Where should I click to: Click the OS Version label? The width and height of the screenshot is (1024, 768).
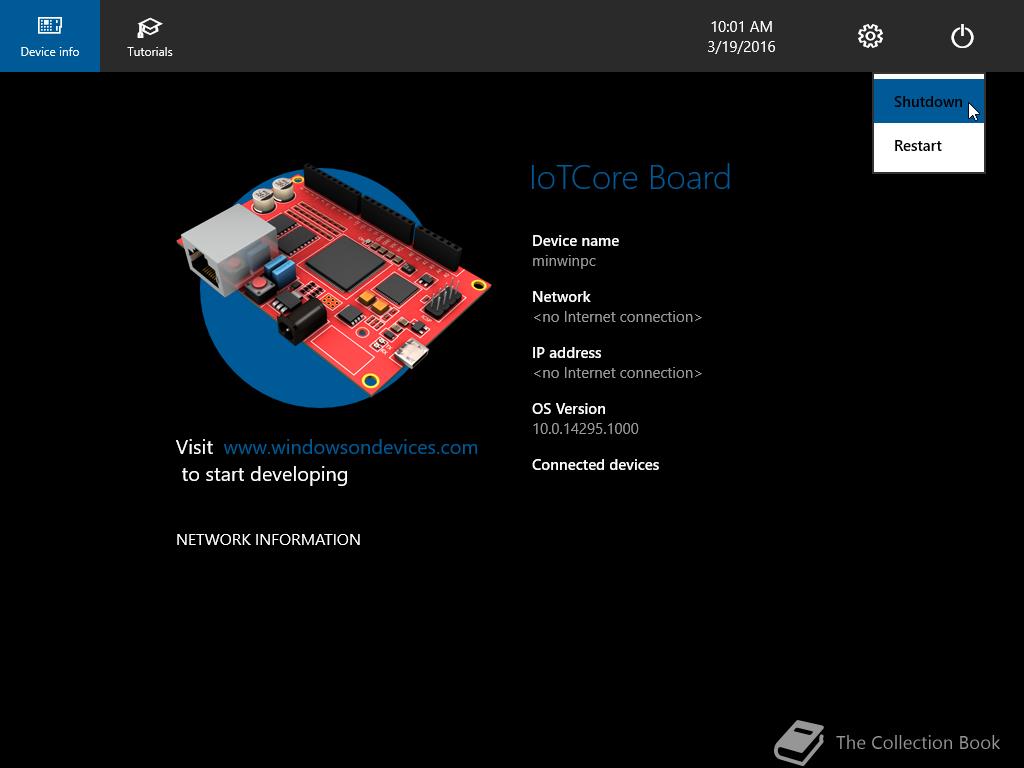point(568,409)
